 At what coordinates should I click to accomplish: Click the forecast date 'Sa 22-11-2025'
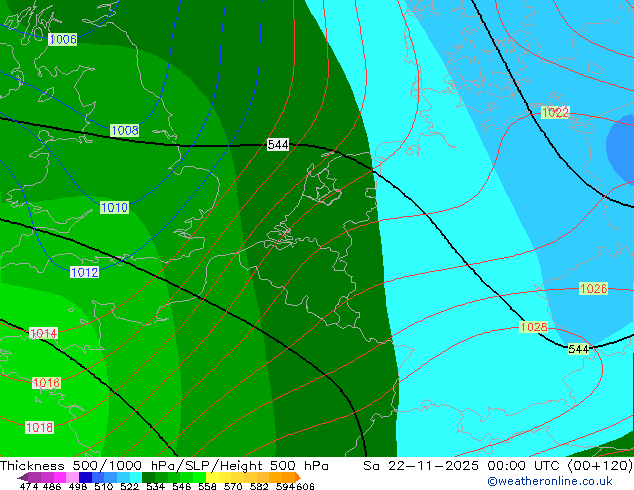[421, 466]
